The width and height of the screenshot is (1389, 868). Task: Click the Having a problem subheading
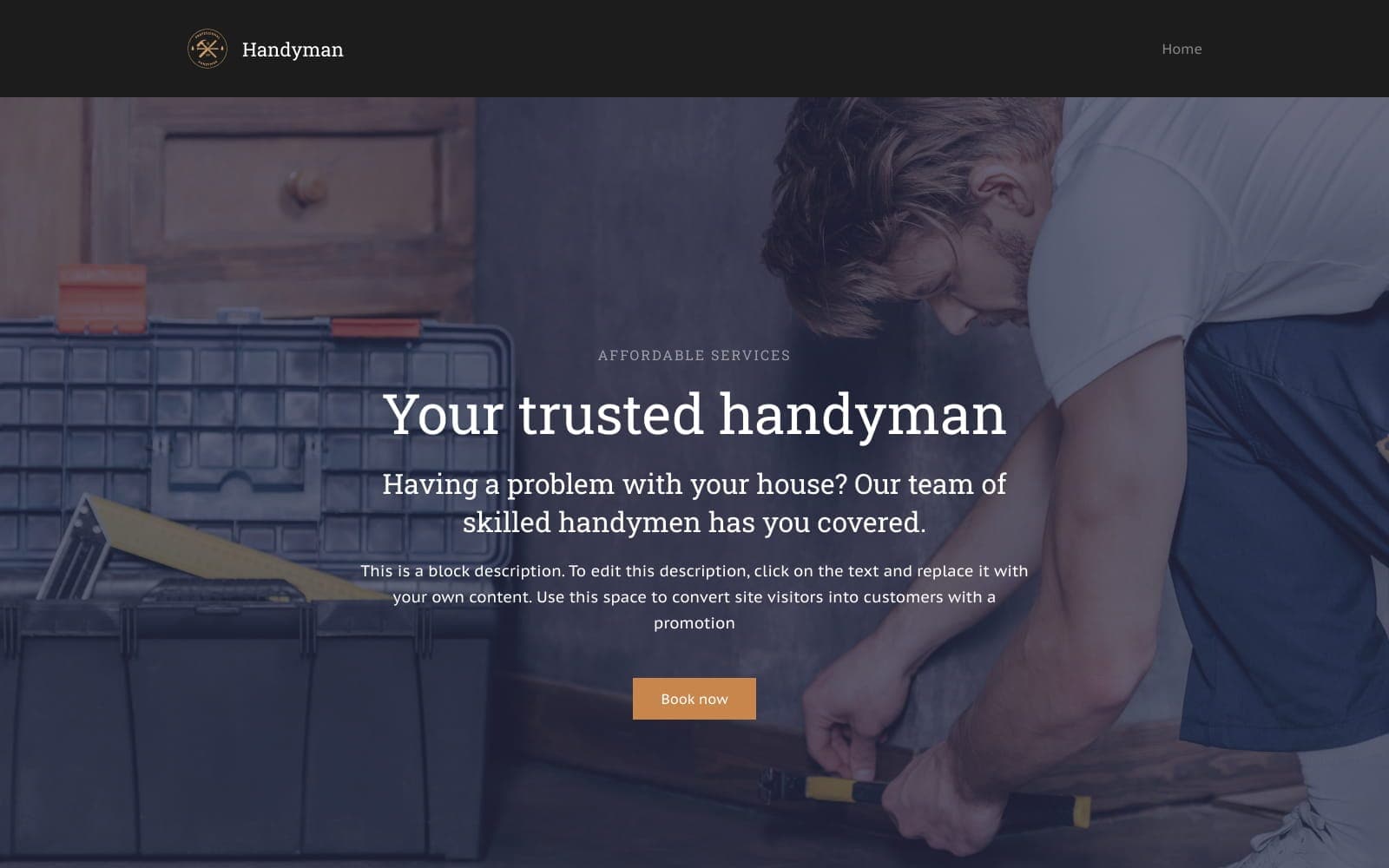coord(694,503)
